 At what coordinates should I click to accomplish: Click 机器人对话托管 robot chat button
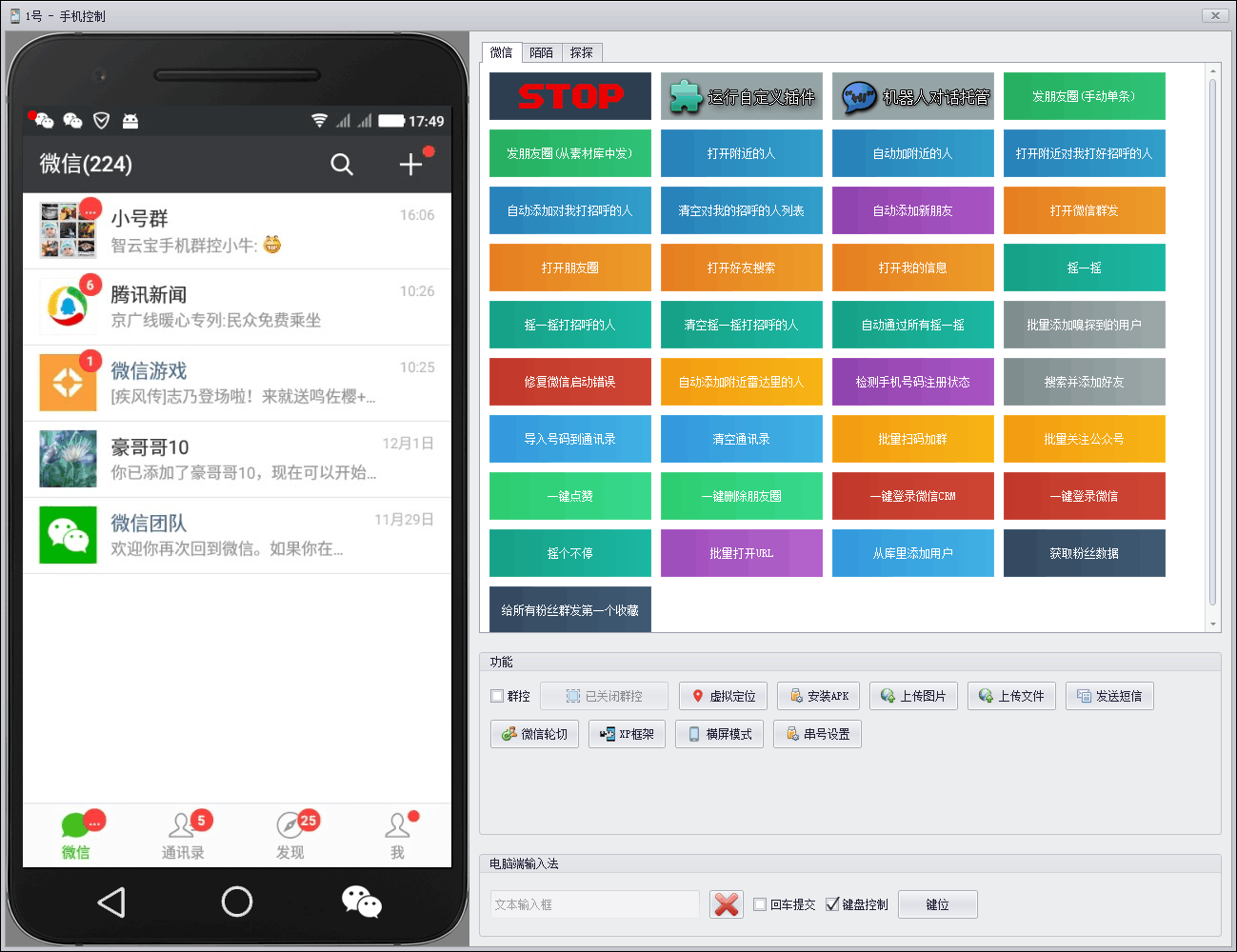[913, 96]
